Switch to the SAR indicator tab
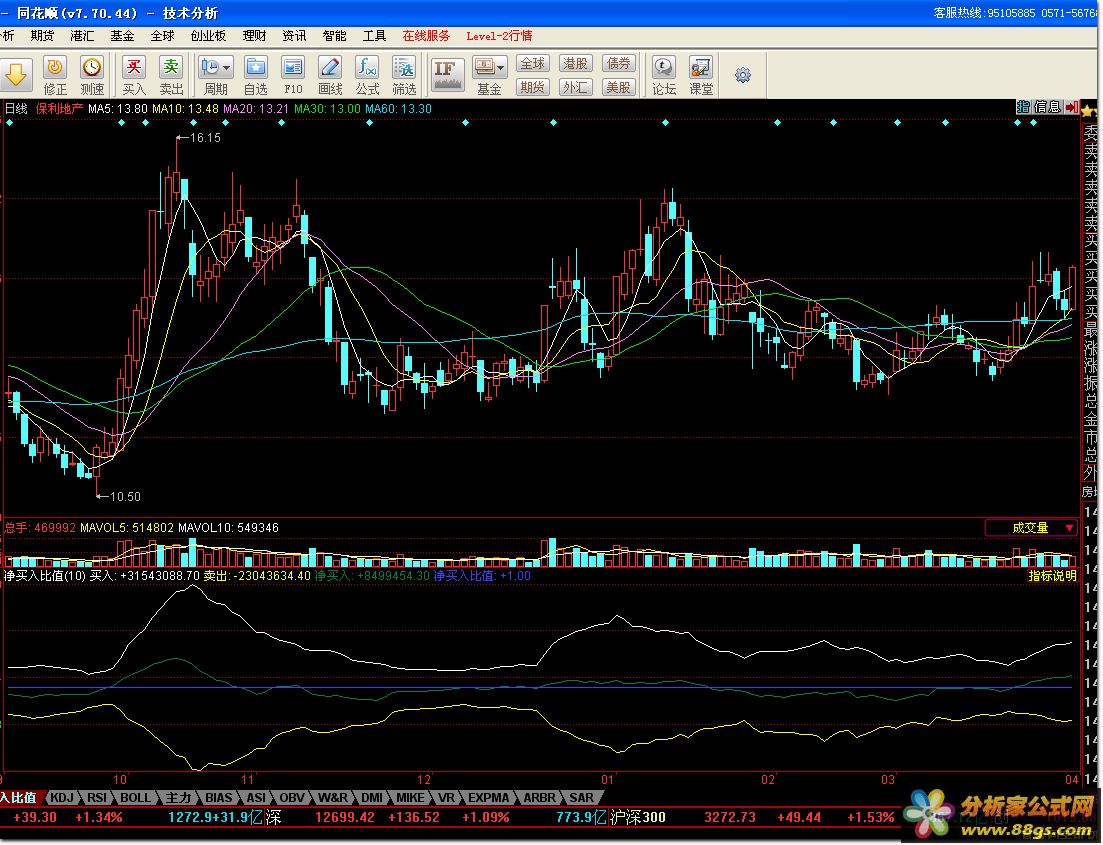Screen dimensions: 1103x845 tap(581, 798)
